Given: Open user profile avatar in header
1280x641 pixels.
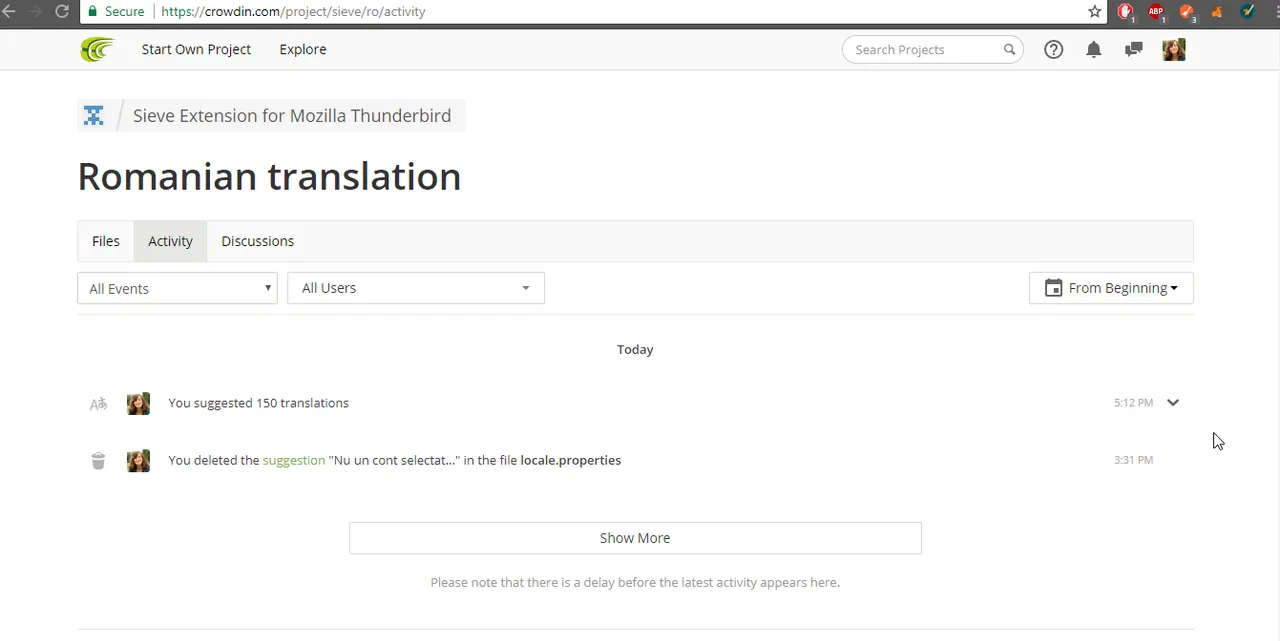Looking at the screenshot, I should 1174,49.
